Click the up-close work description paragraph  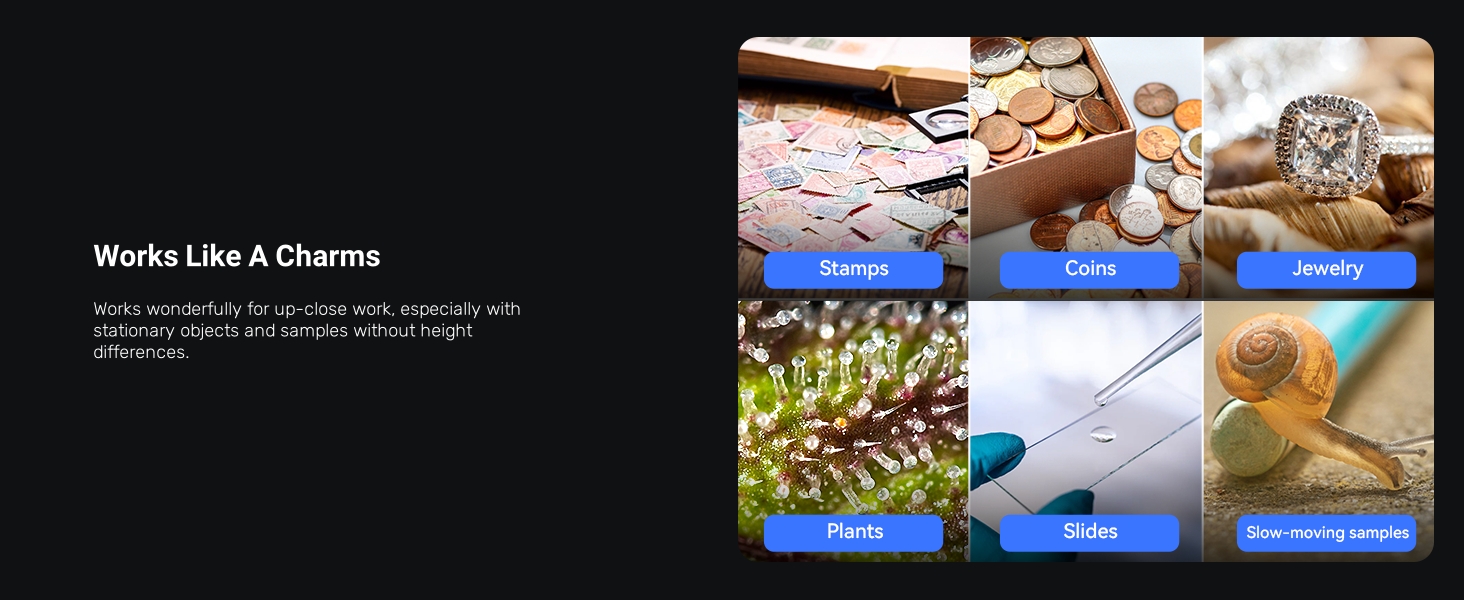[x=307, y=330]
